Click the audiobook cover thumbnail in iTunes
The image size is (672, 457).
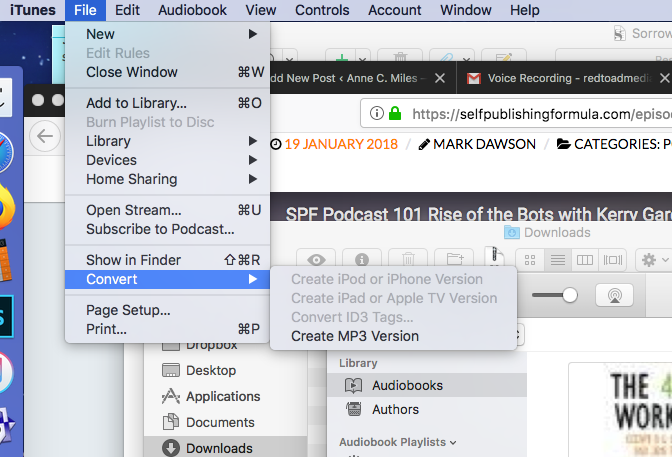pyautogui.click(x=620, y=409)
